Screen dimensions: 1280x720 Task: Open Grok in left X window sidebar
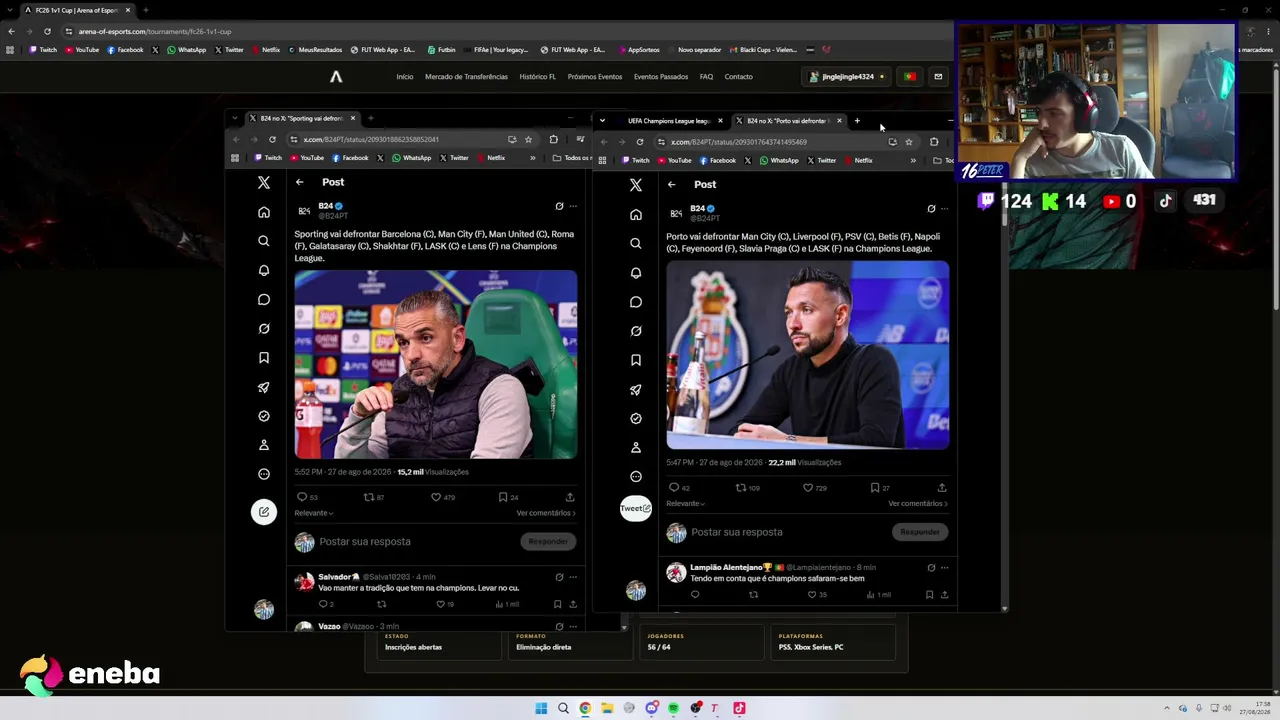click(x=264, y=328)
